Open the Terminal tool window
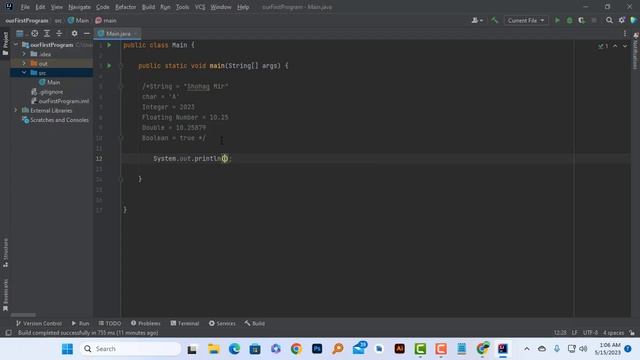Viewport: 640px width, 360px height. tap(184, 323)
